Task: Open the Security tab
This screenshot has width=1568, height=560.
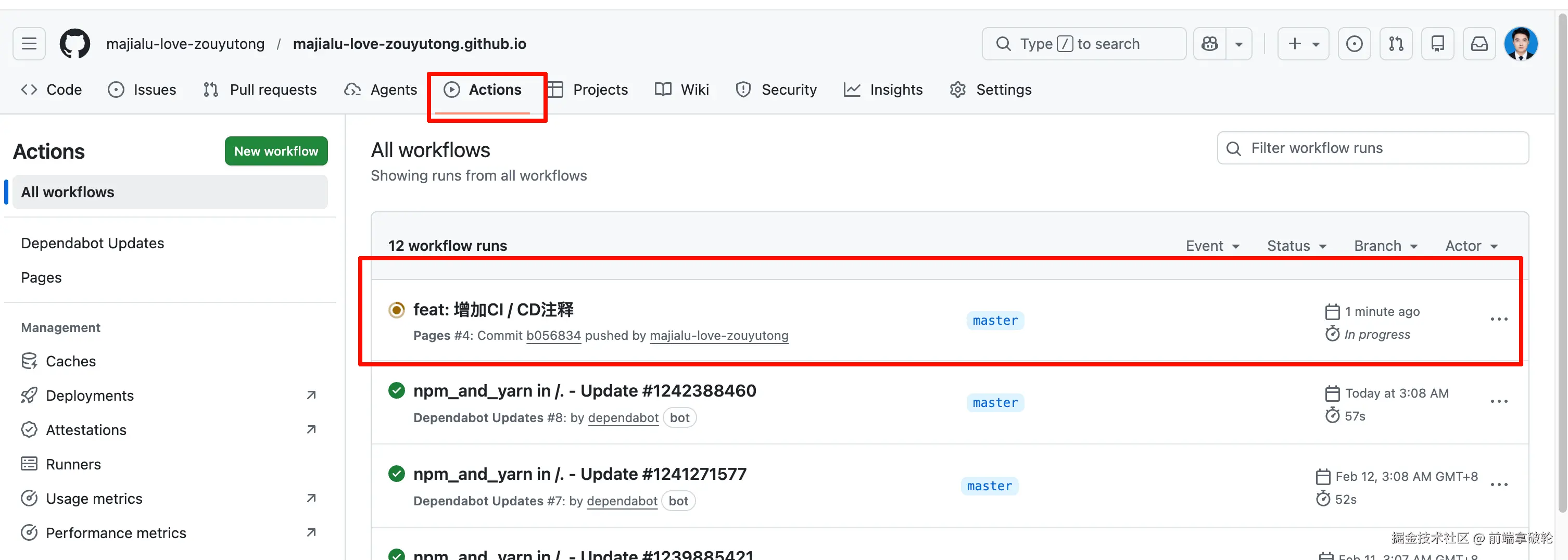Action: [x=777, y=90]
